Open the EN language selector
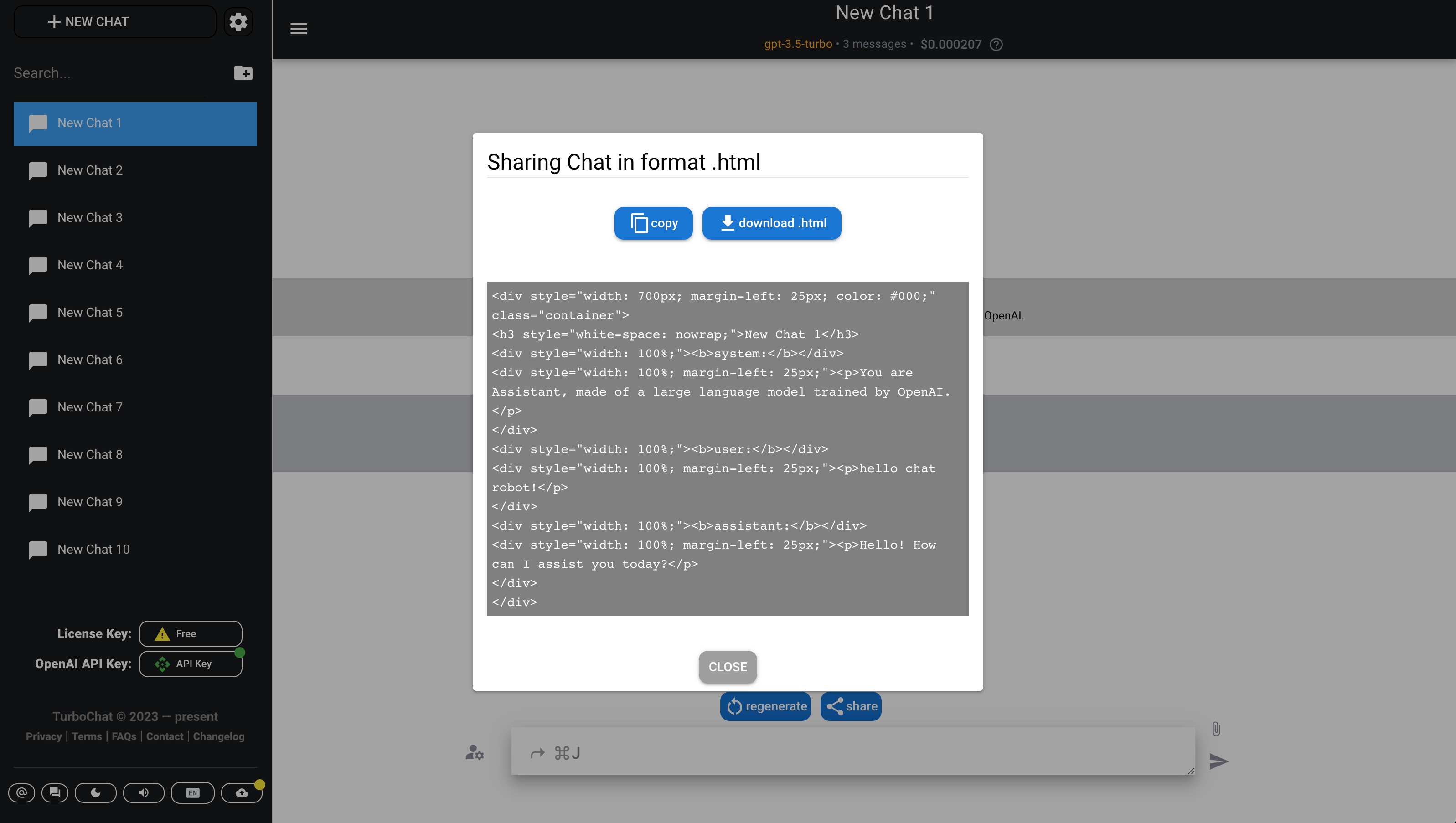This screenshot has width=1456, height=823. (x=192, y=792)
